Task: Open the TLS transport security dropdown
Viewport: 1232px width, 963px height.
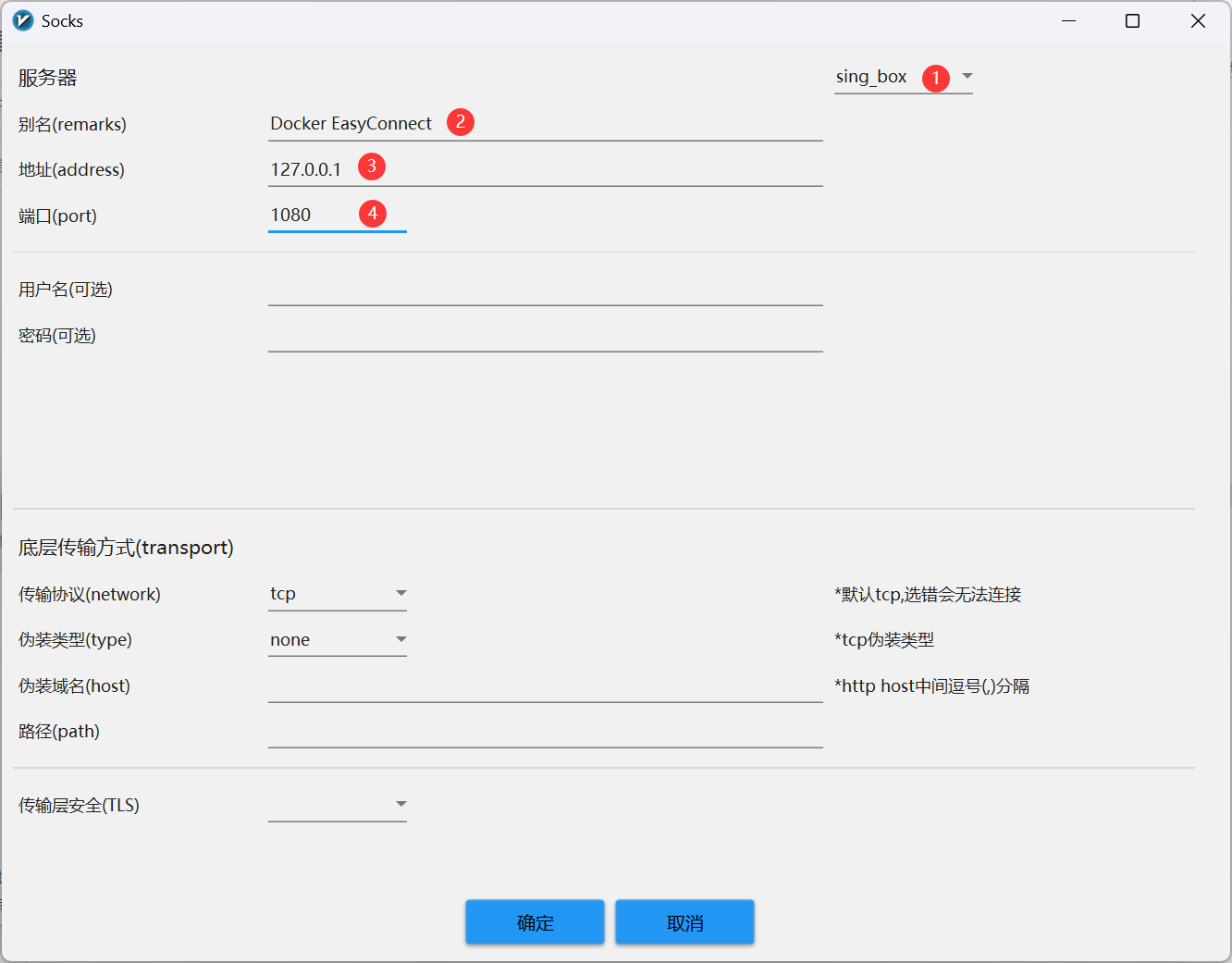Action: [x=338, y=805]
